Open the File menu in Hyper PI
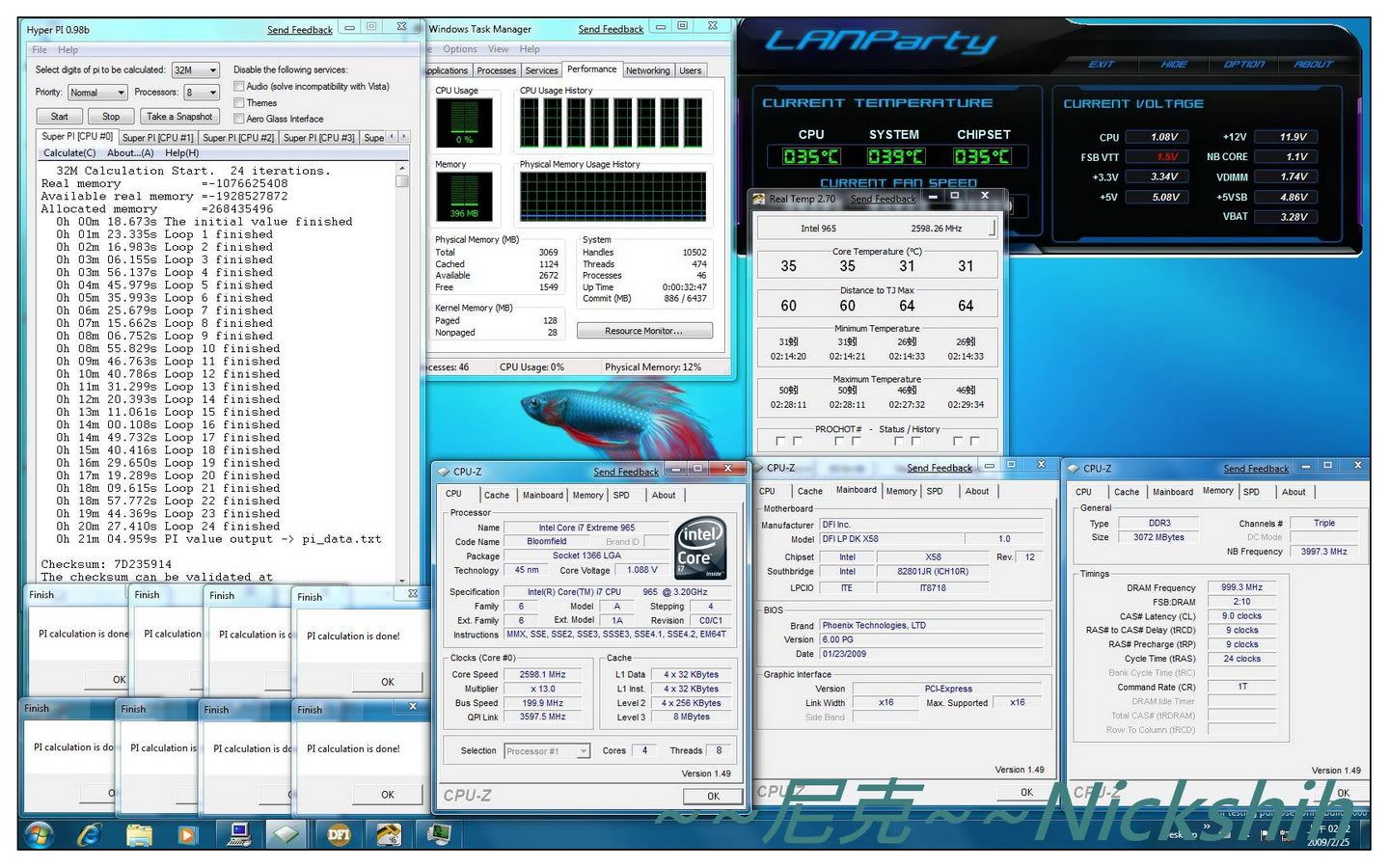Screen dimensions: 1389x868 [x=40, y=49]
